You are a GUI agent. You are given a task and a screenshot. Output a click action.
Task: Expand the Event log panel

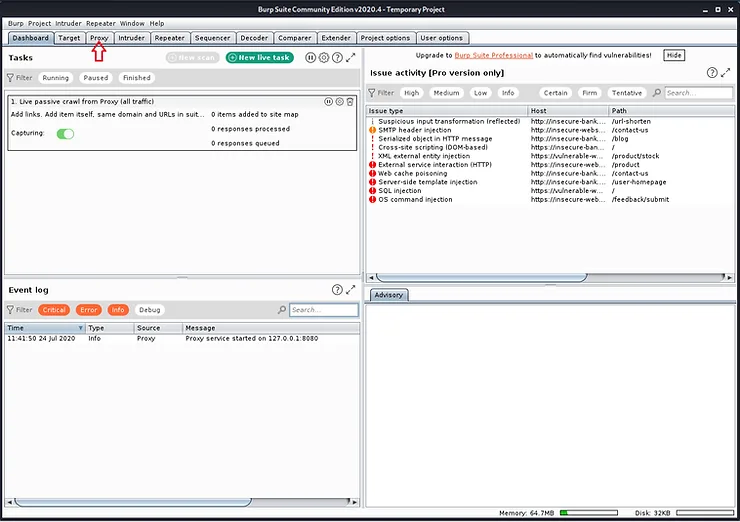[x=351, y=290]
